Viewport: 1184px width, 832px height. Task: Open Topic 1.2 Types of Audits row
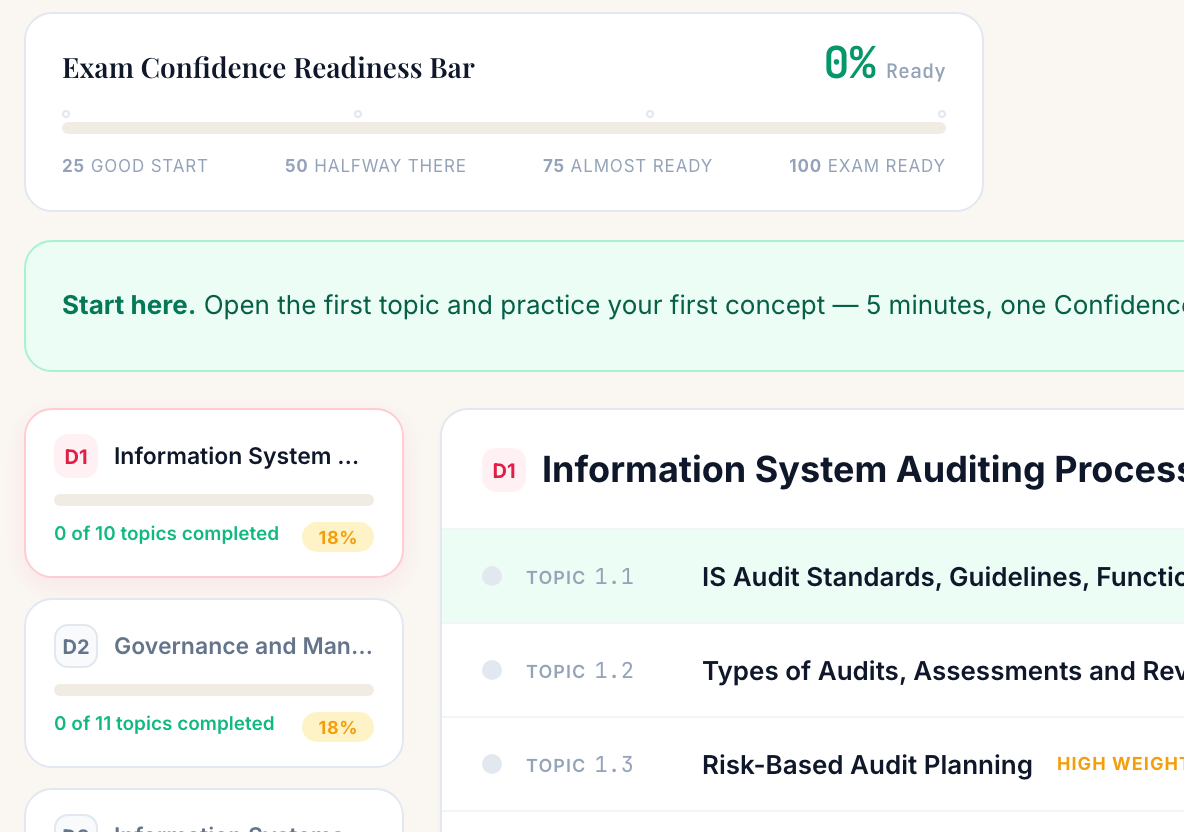click(x=812, y=670)
